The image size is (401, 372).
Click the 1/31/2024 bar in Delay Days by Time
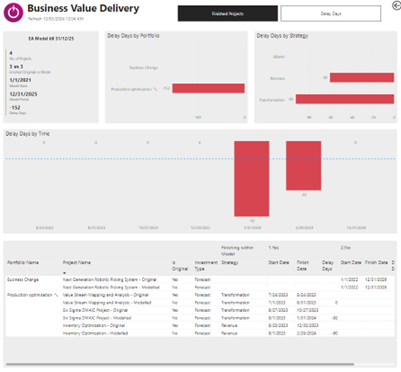pyautogui.click(x=252, y=179)
